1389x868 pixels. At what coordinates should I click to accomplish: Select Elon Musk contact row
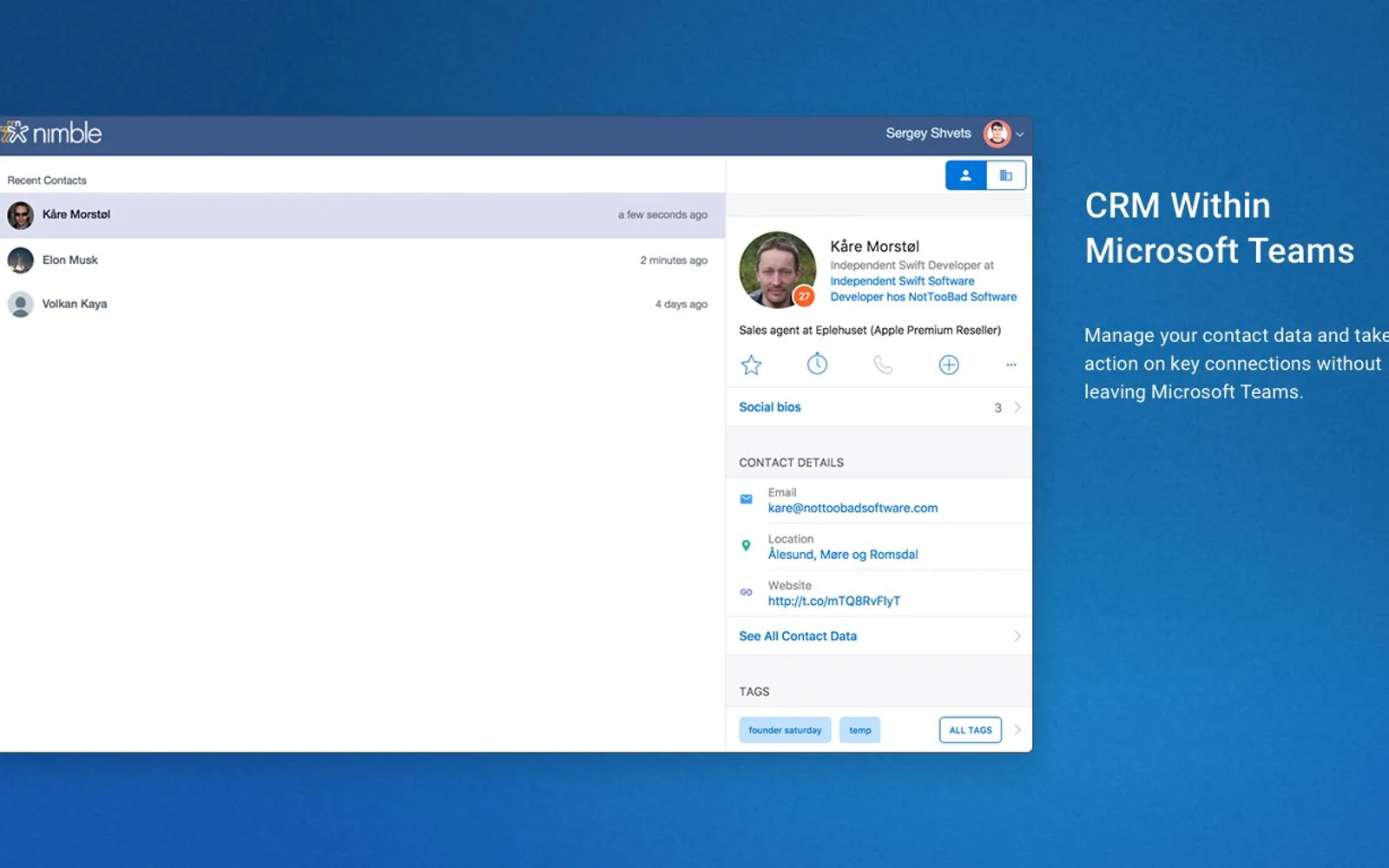362,260
